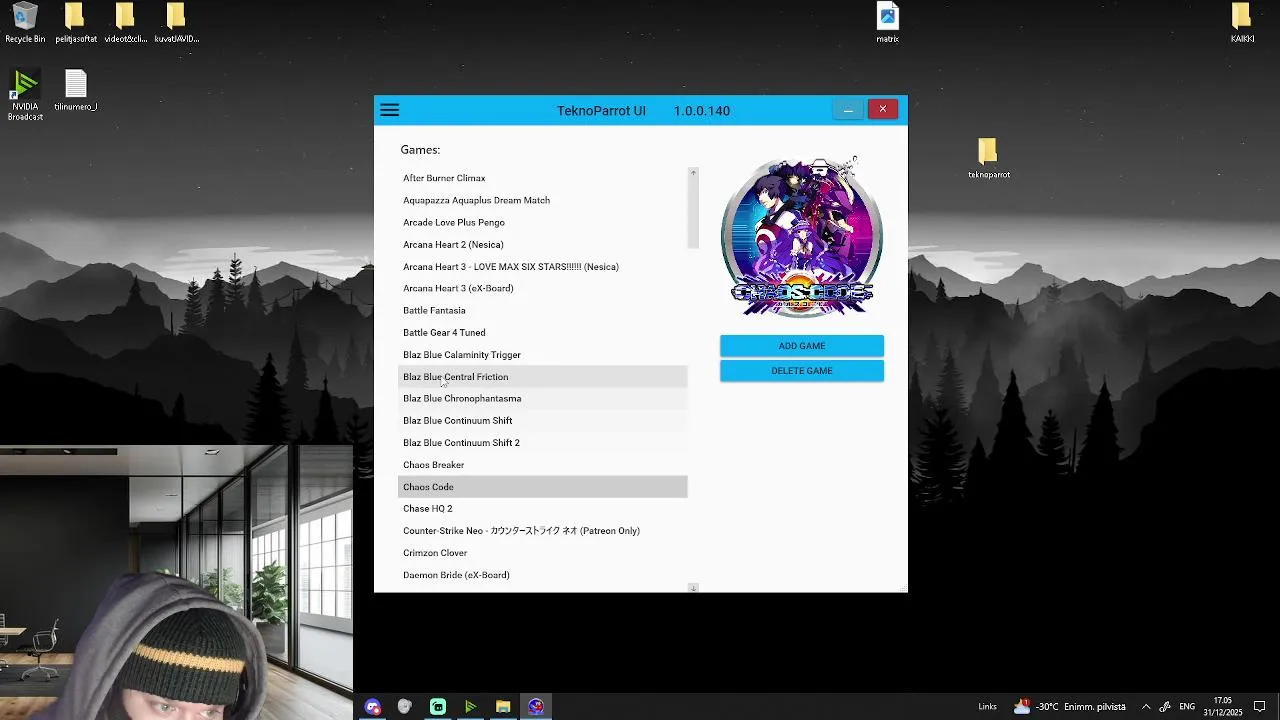
Task: Select the videot&cli... desktop folder
Action: click(x=125, y=23)
